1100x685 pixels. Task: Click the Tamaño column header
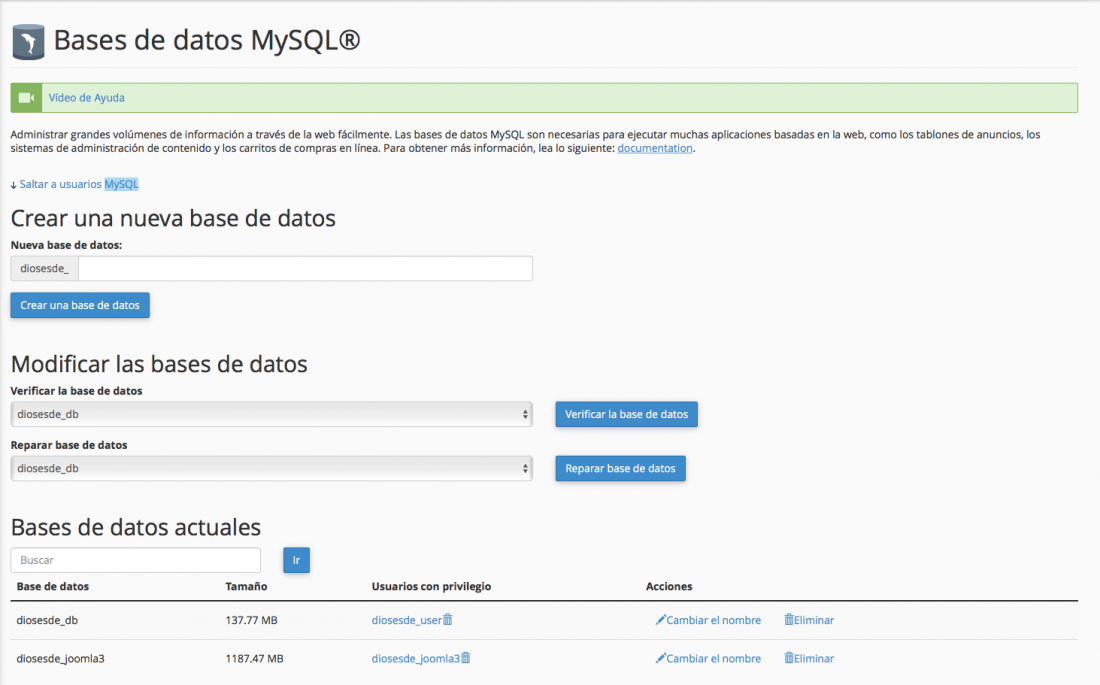tap(246, 586)
